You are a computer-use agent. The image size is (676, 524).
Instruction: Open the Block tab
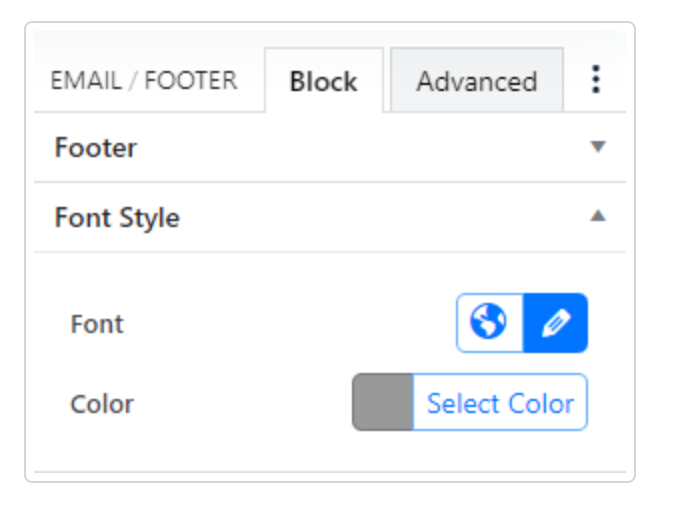click(323, 81)
